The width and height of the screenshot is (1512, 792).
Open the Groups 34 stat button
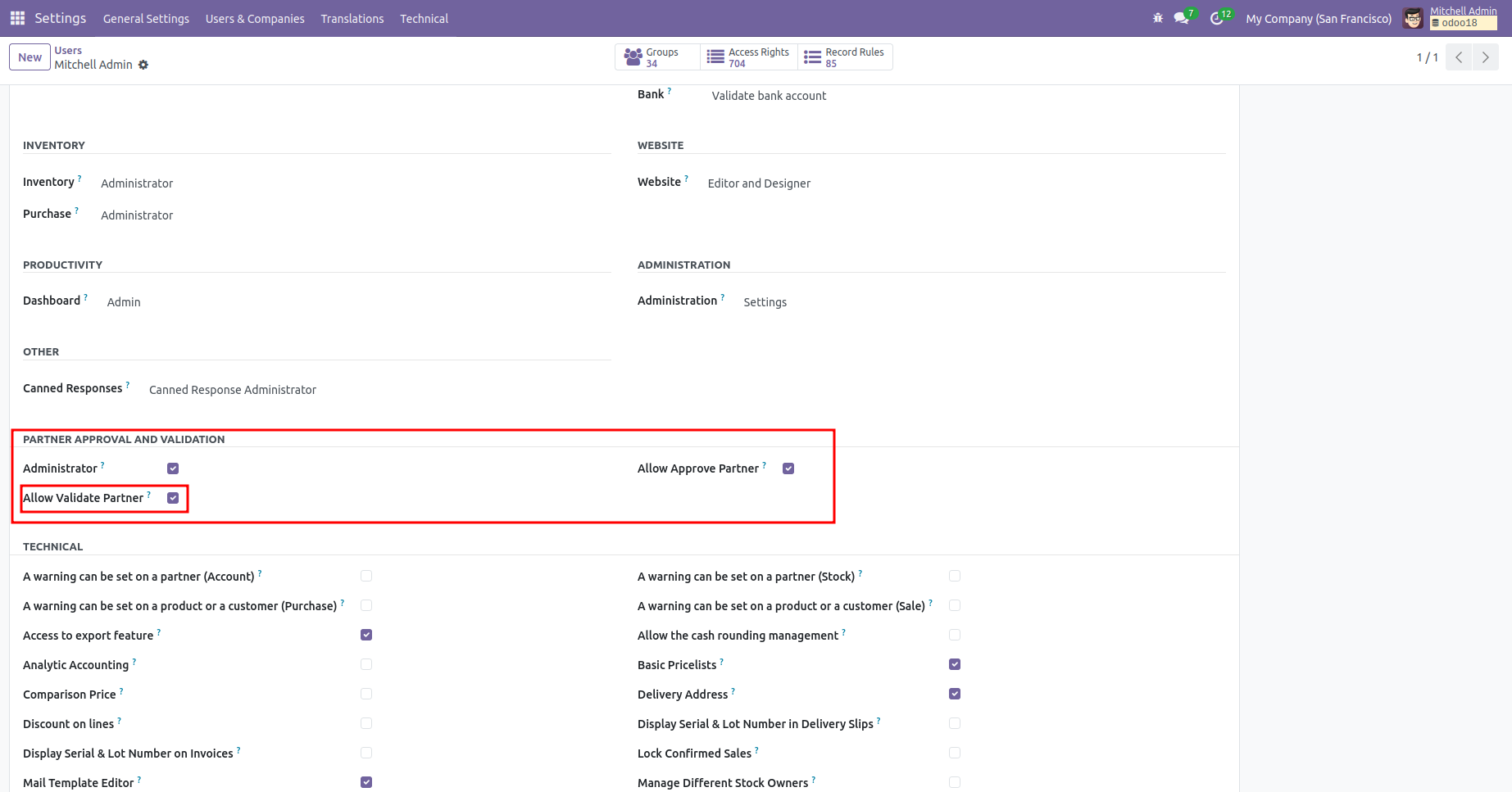point(657,57)
